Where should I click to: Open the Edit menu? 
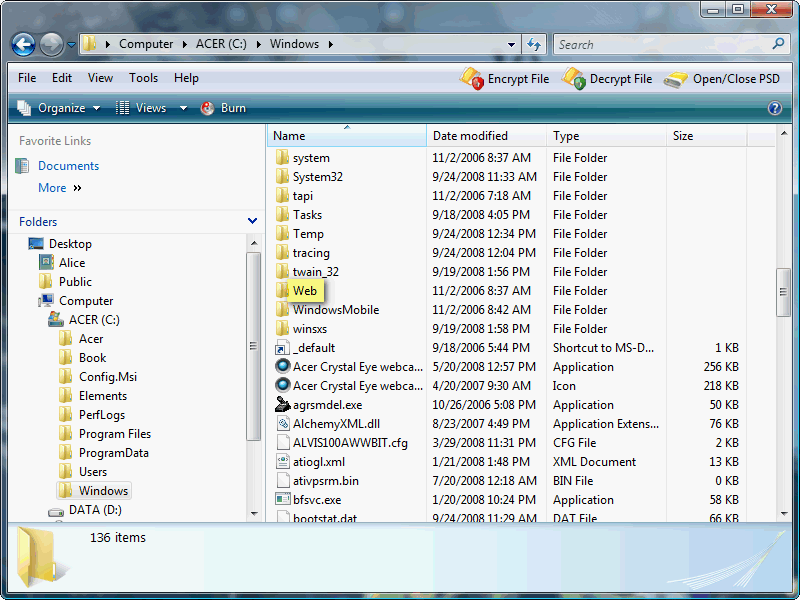(62, 78)
